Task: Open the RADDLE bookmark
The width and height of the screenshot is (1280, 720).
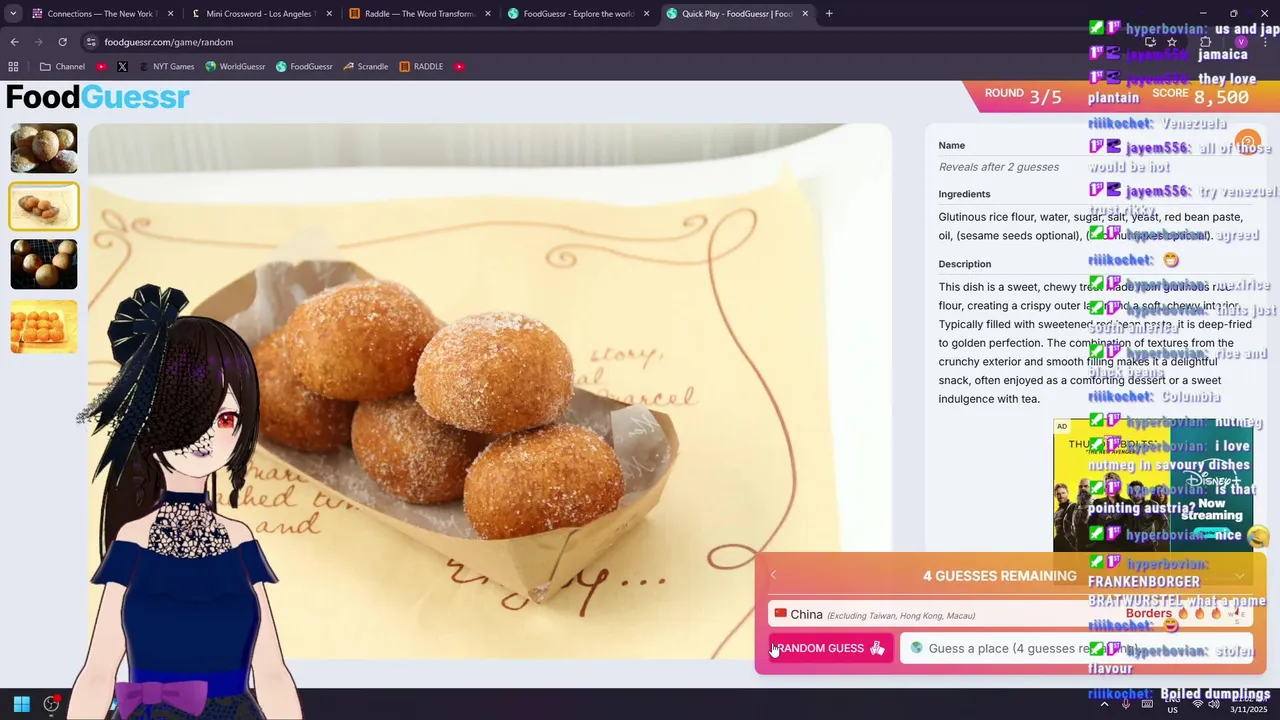Action: click(x=421, y=67)
